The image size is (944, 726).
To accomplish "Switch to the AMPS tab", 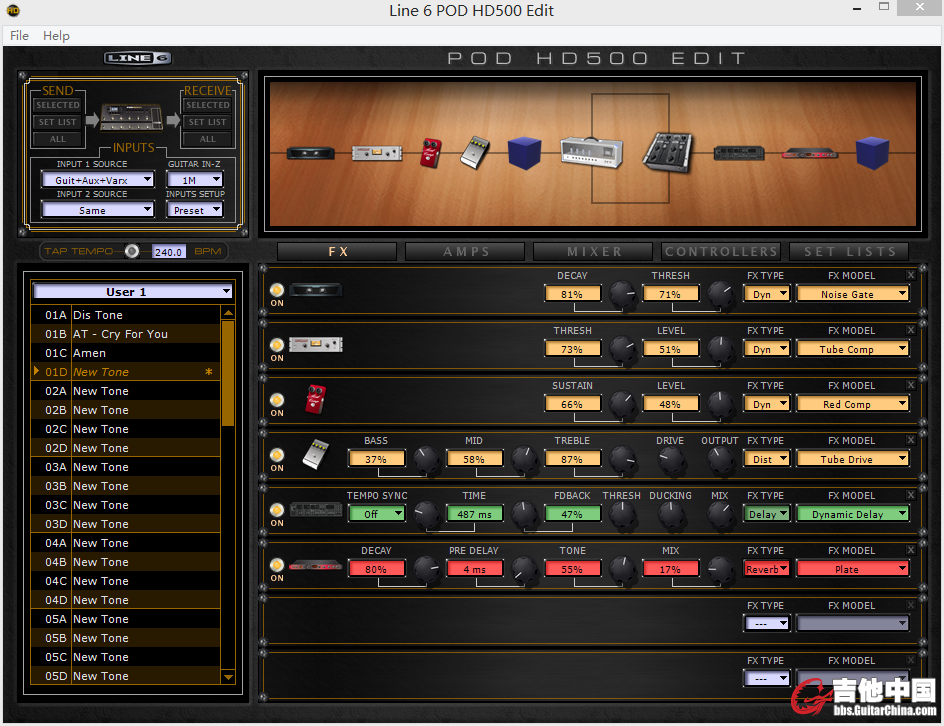I will (466, 252).
